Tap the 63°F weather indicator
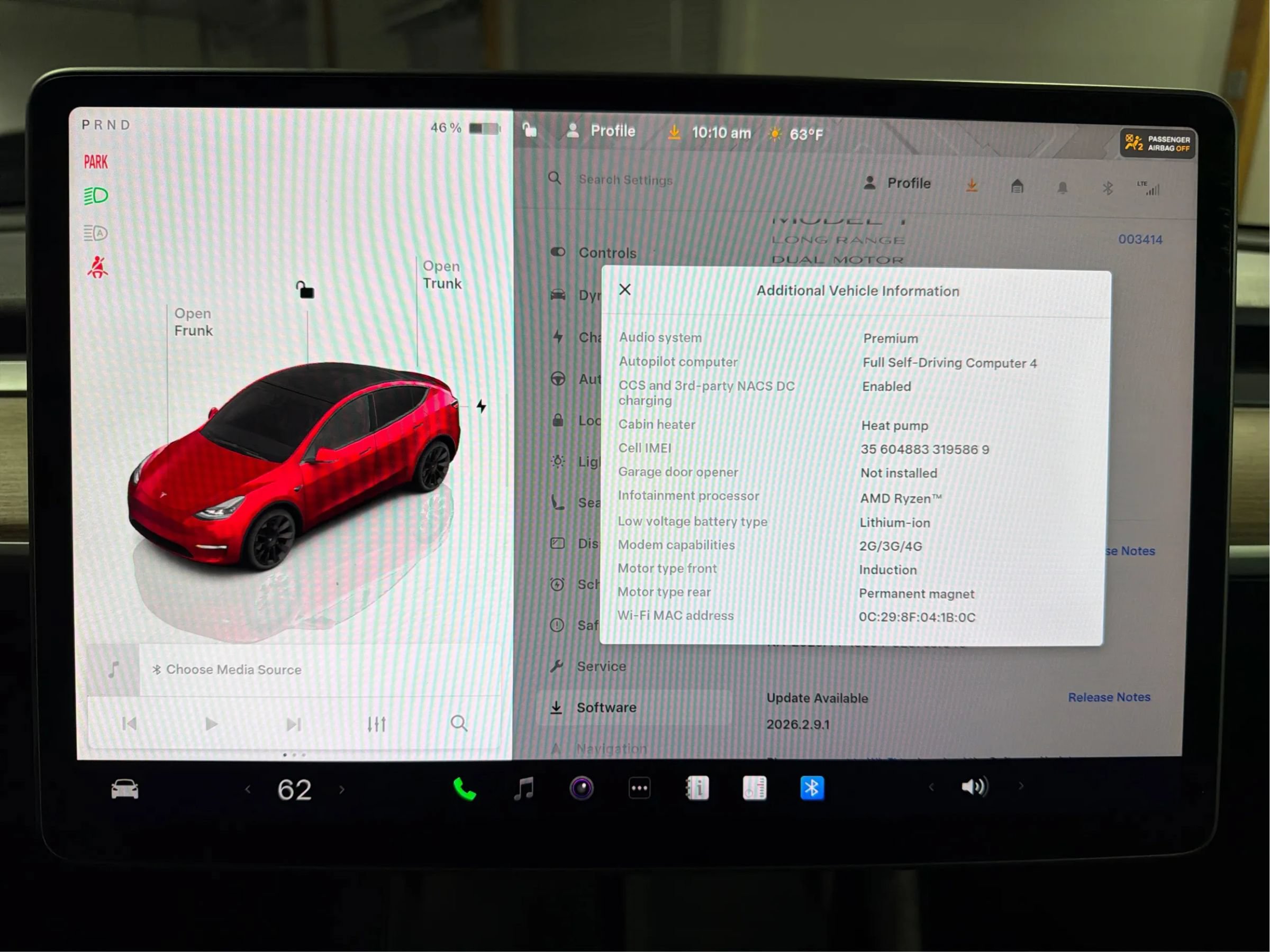Screen dimensions: 1270x952 click(796, 134)
